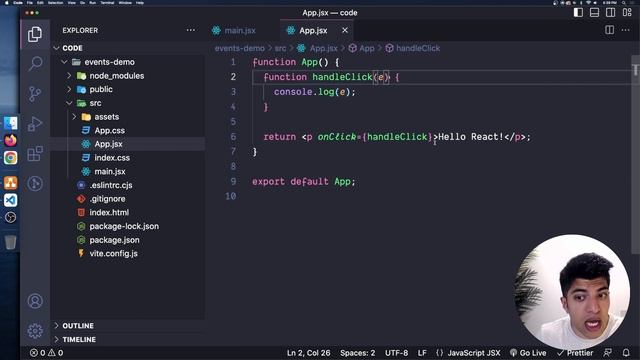
Task: Open App.css in the explorer
Action: coord(109,131)
